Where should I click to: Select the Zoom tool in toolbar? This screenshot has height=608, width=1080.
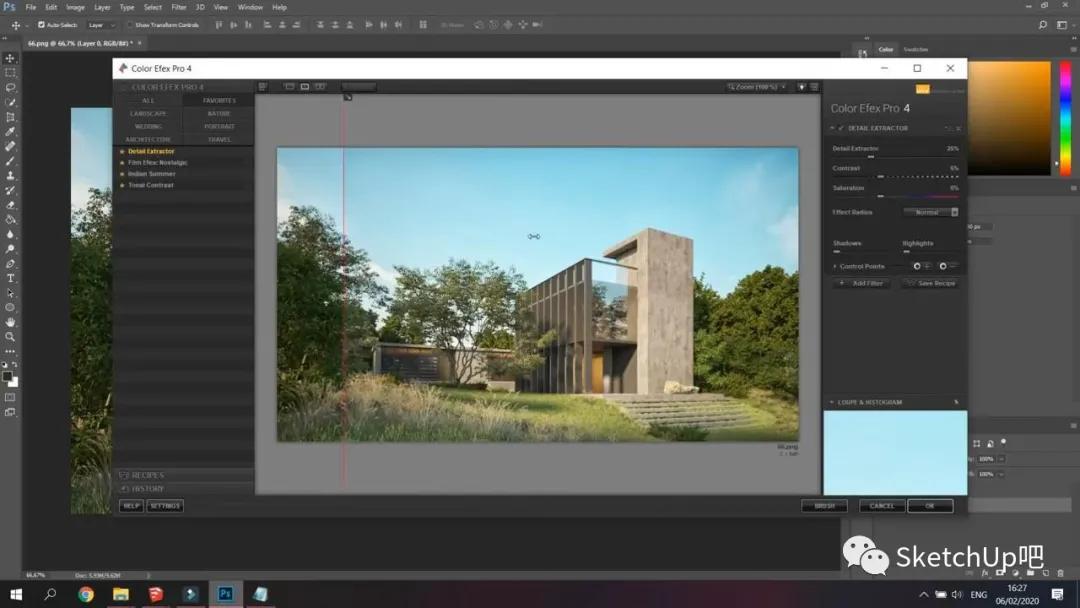click(x=10, y=337)
